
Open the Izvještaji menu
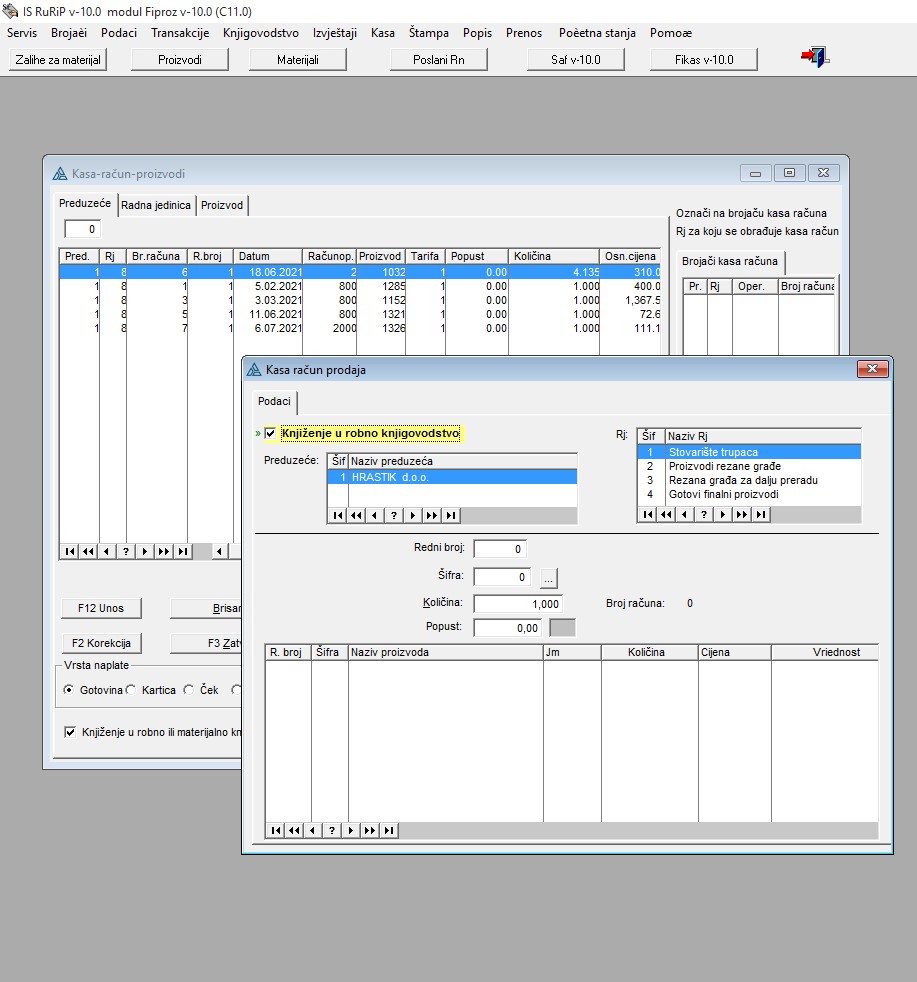[334, 33]
